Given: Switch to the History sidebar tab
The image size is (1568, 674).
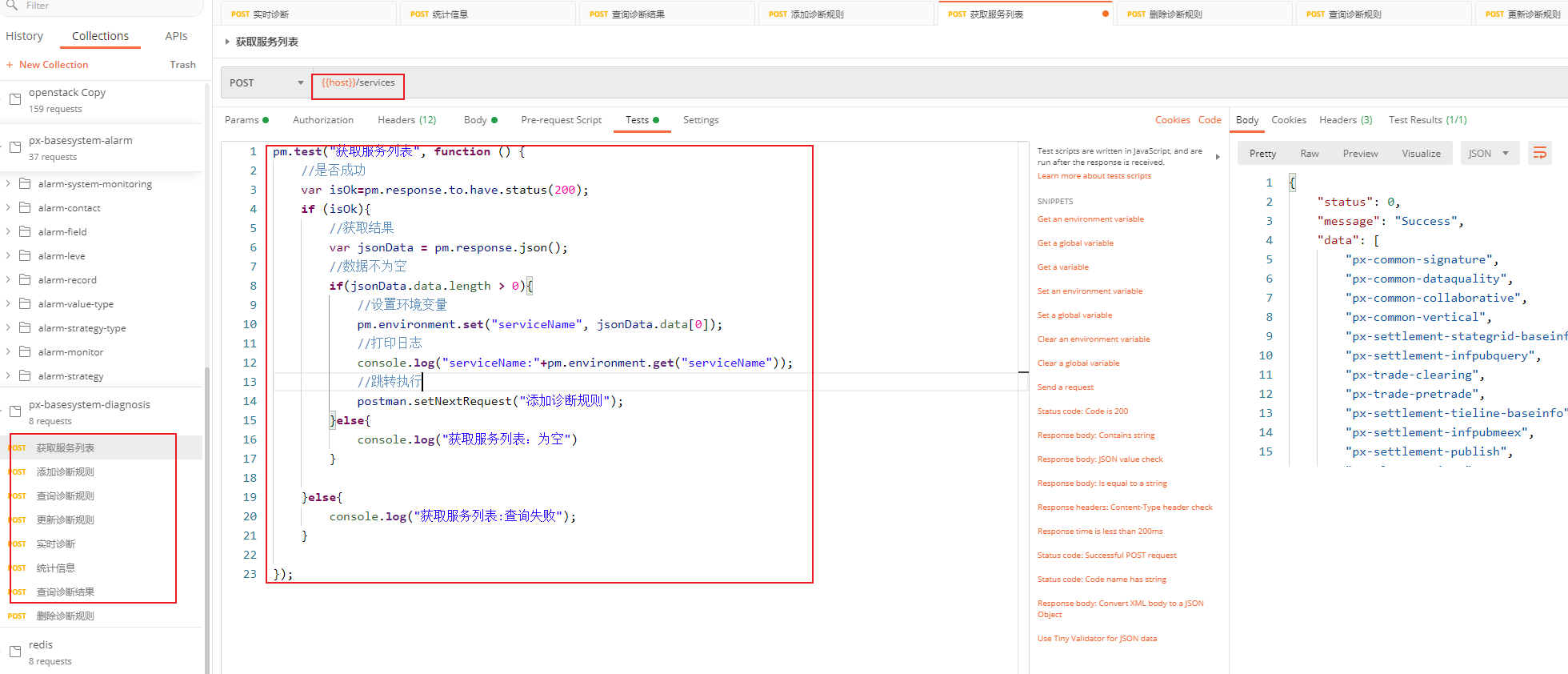Looking at the screenshot, I should 25,36.
